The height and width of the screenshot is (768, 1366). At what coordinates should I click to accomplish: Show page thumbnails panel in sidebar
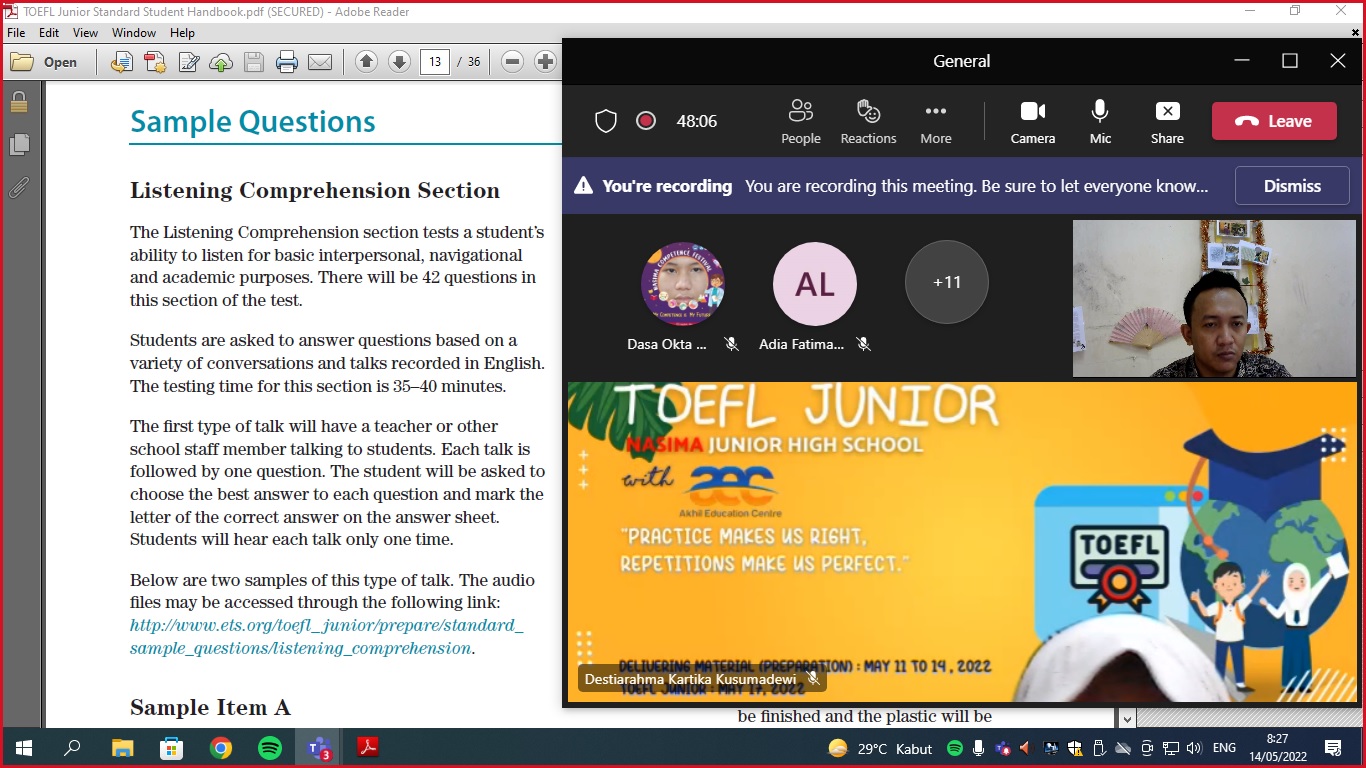(18, 145)
